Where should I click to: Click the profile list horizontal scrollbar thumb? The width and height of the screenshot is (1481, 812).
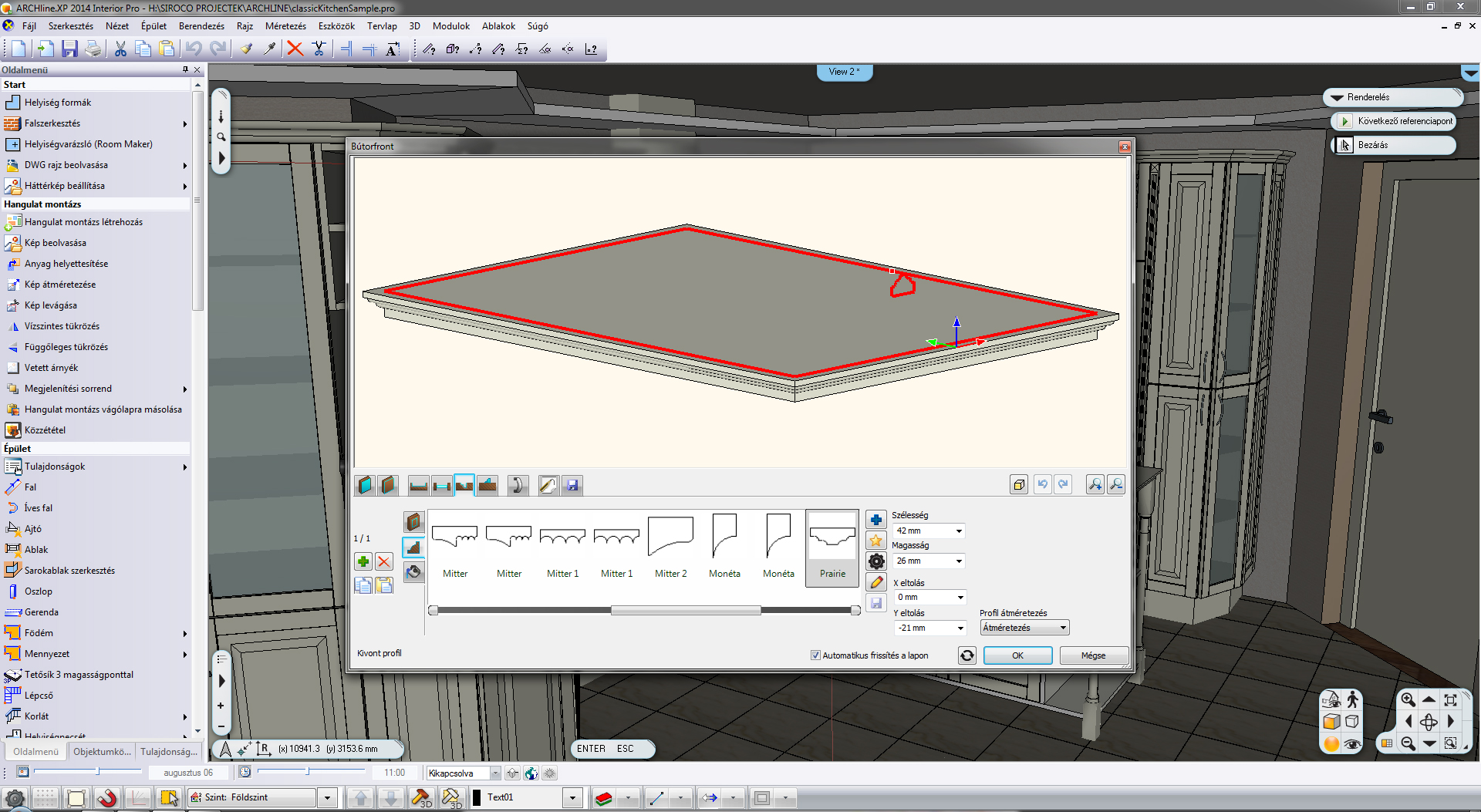click(x=685, y=611)
